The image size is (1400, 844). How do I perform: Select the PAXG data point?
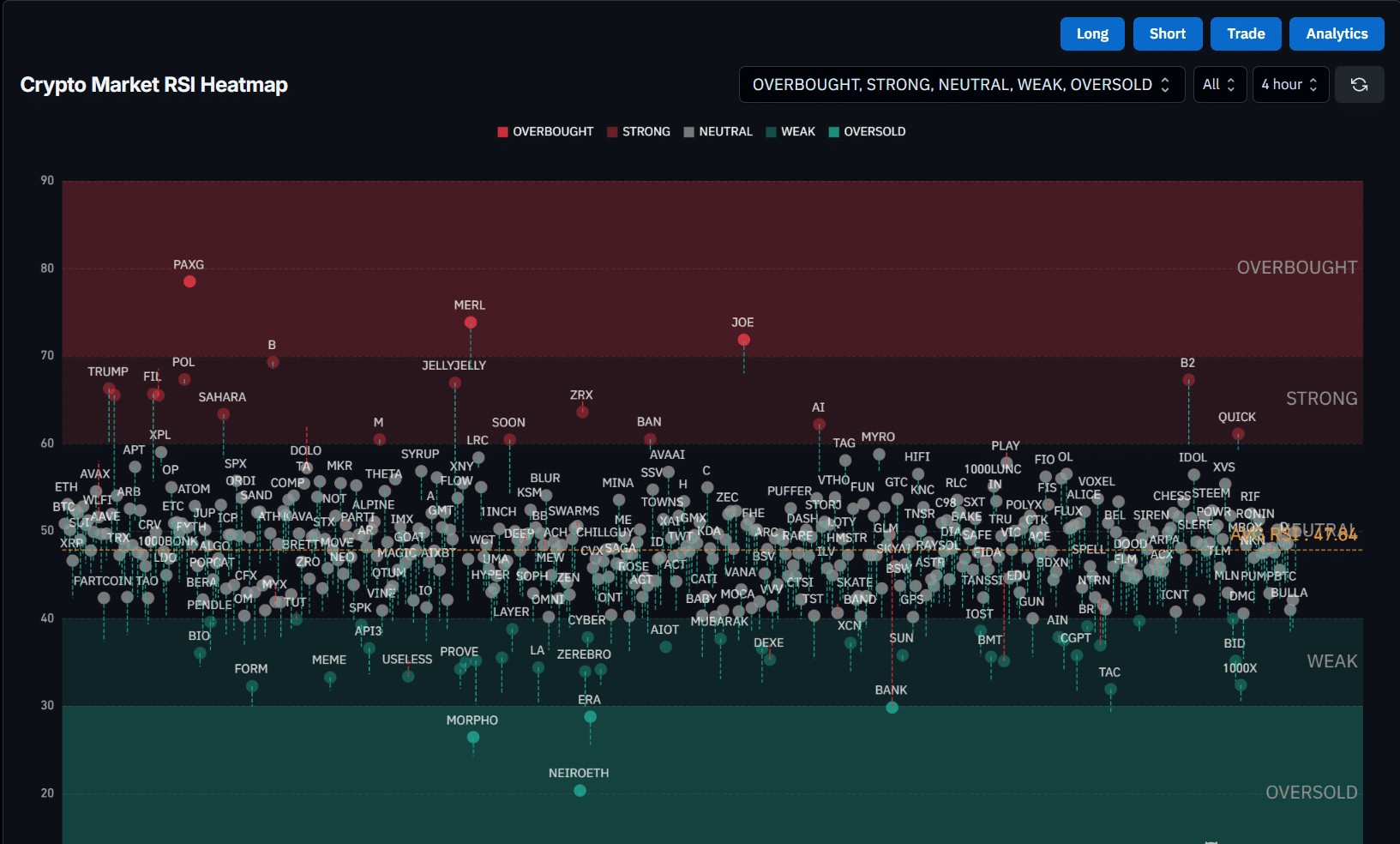(189, 281)
